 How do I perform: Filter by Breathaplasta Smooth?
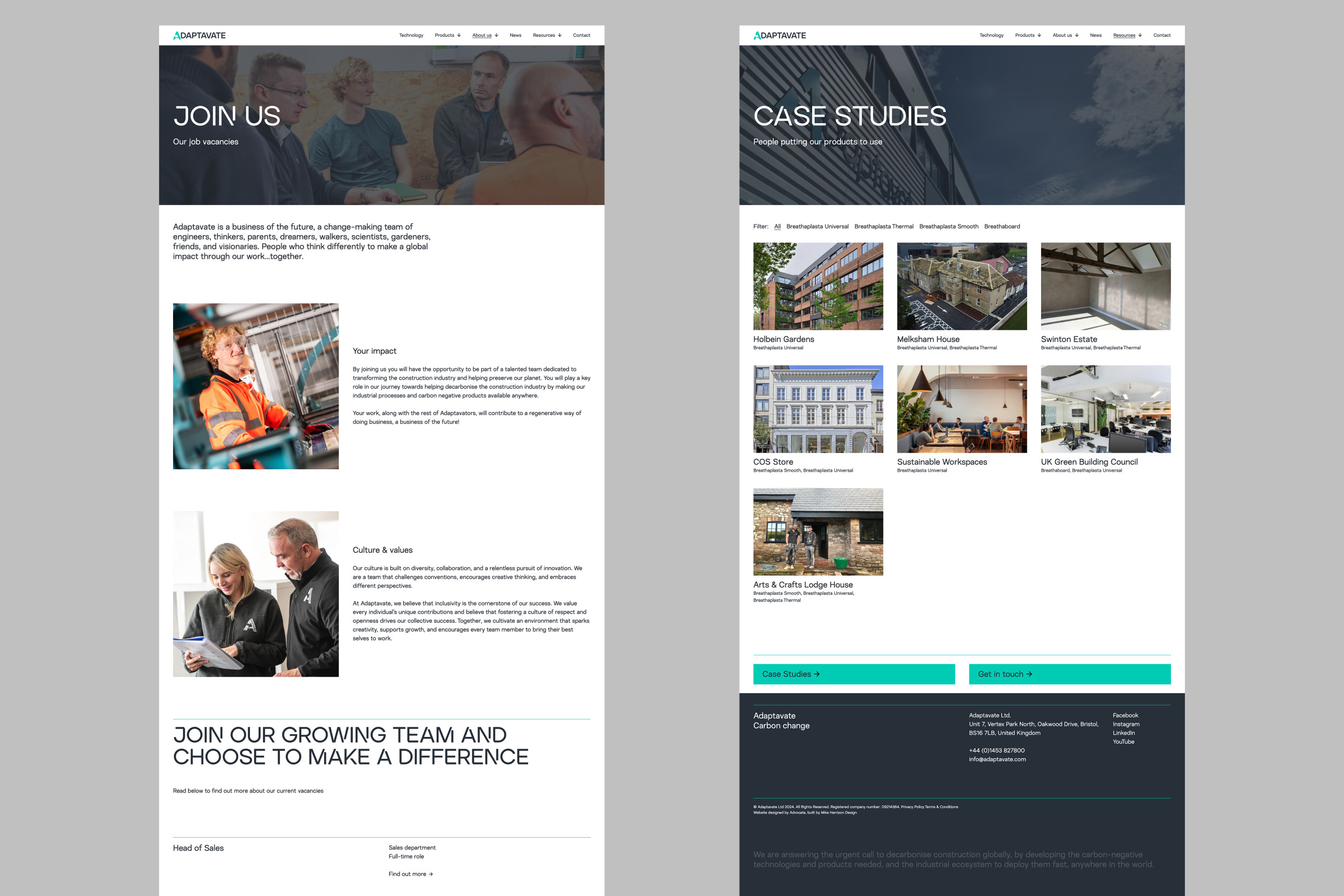[949, 226]
